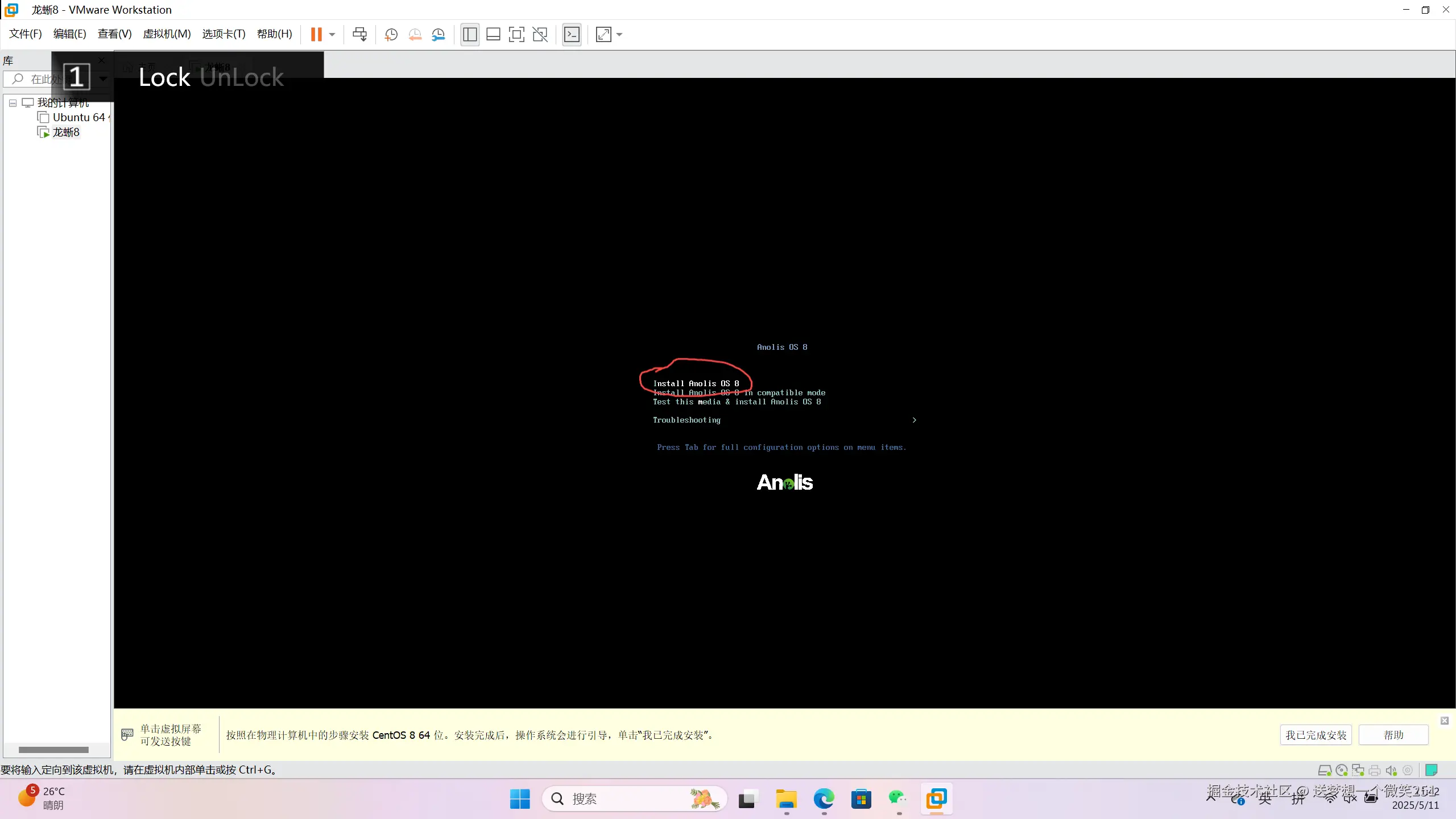Screen dimensions: 1456x819
Task: Open the dropdown next to pause button
Action: click(x=332, y=34)
